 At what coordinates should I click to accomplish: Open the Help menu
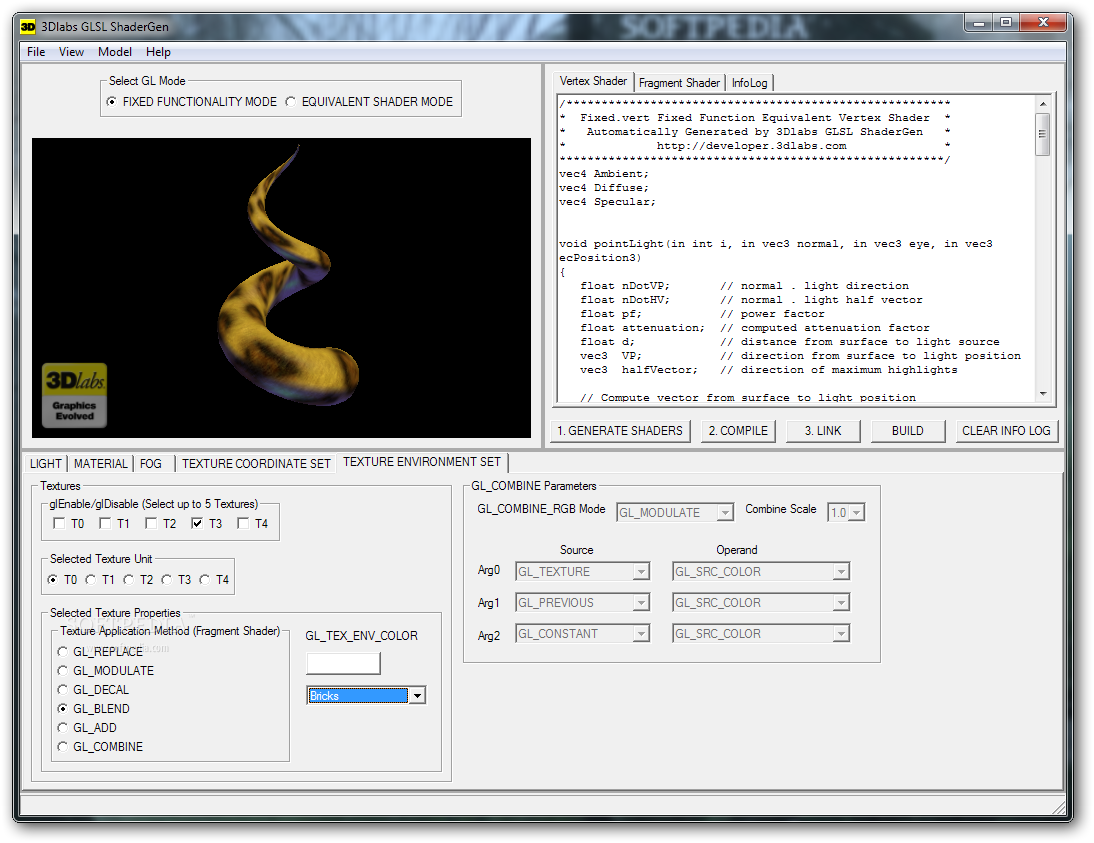[158, 52]
